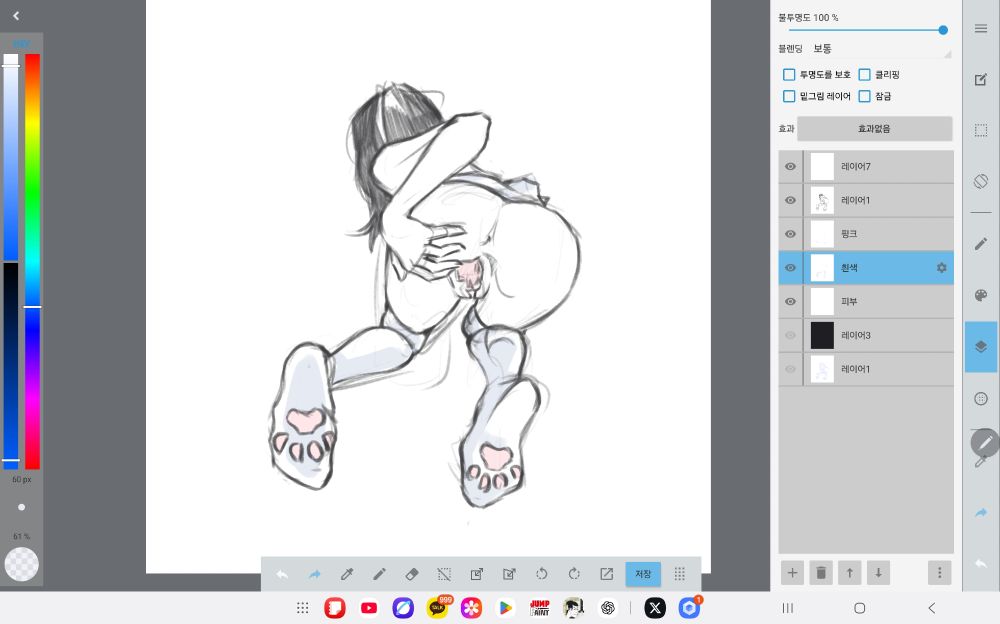
Task: Open the X app from taskbar
Action: click(x=655, y=608)
